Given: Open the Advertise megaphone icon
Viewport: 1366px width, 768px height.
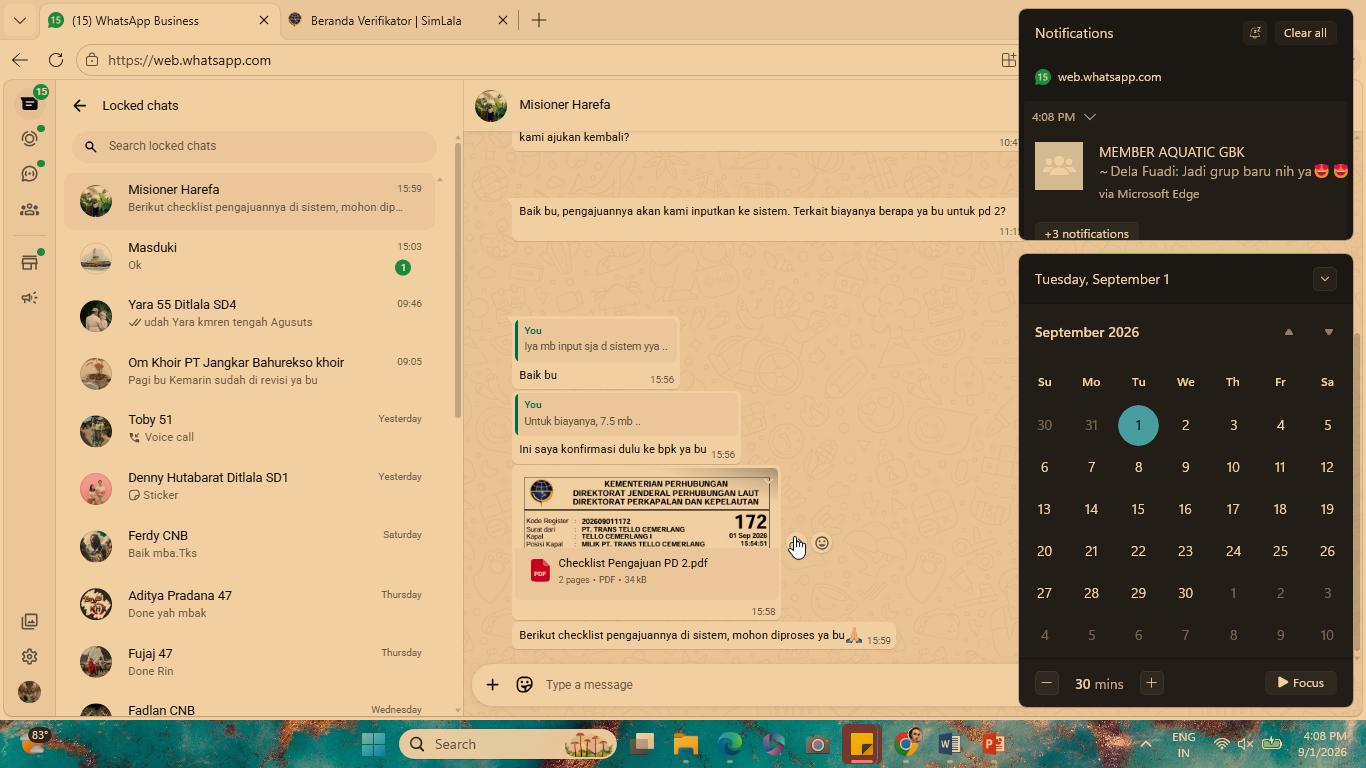Looking at the screenshot, I should click(x=29, y=298).
